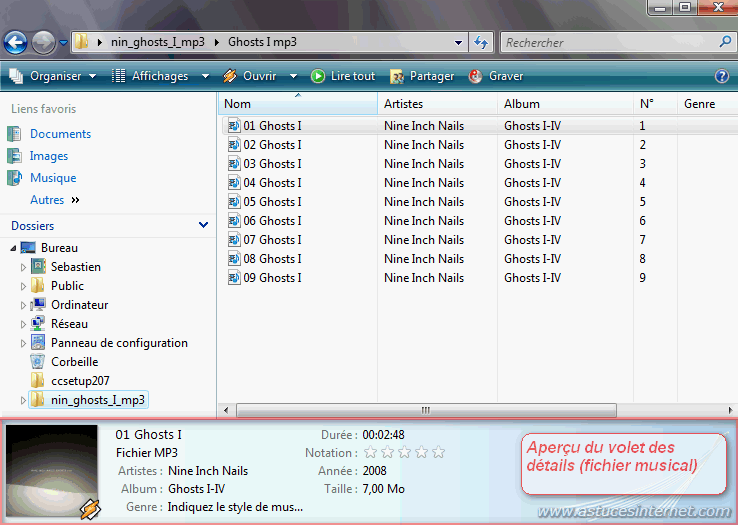Click the MP3 icon of 04 Ghosts I

[234, 183]
